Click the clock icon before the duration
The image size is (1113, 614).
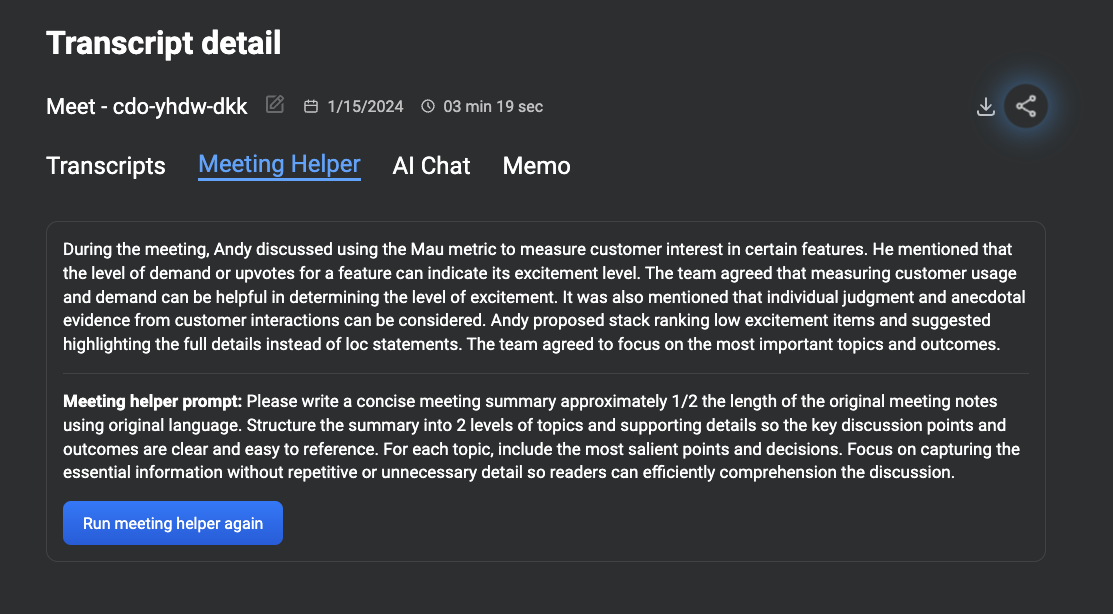point(428,106)
